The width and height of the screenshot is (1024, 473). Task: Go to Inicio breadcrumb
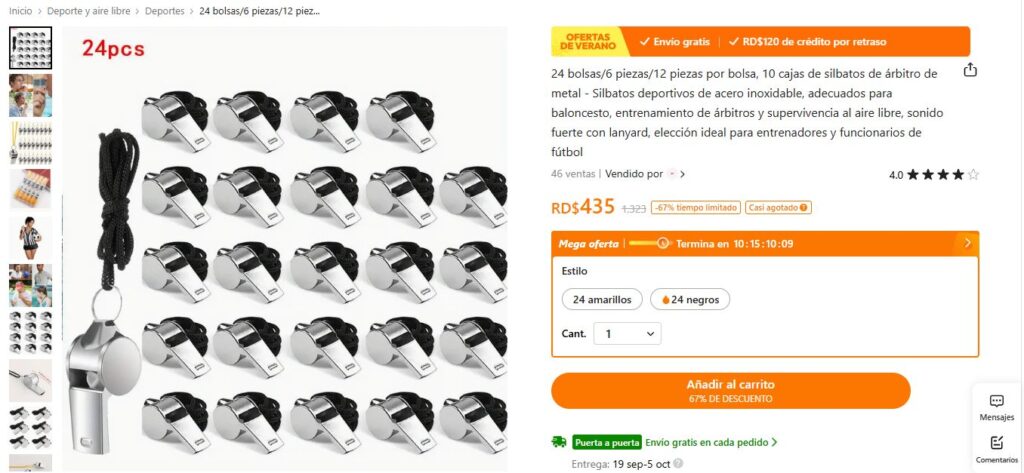[20, 11]
